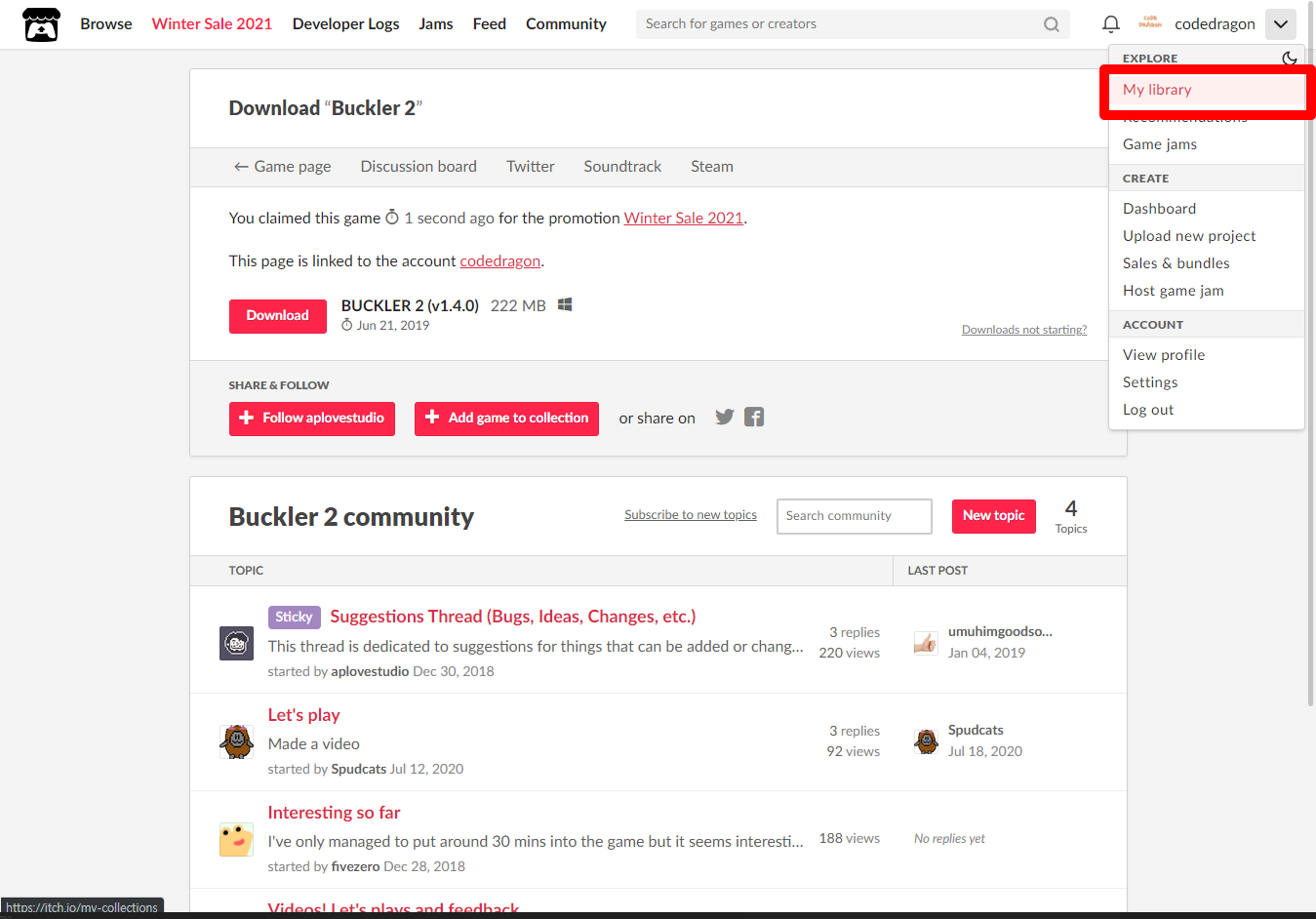Click Jul 18, 2020 last post date
1316x919 pixels.
click(x=985, y=751)
